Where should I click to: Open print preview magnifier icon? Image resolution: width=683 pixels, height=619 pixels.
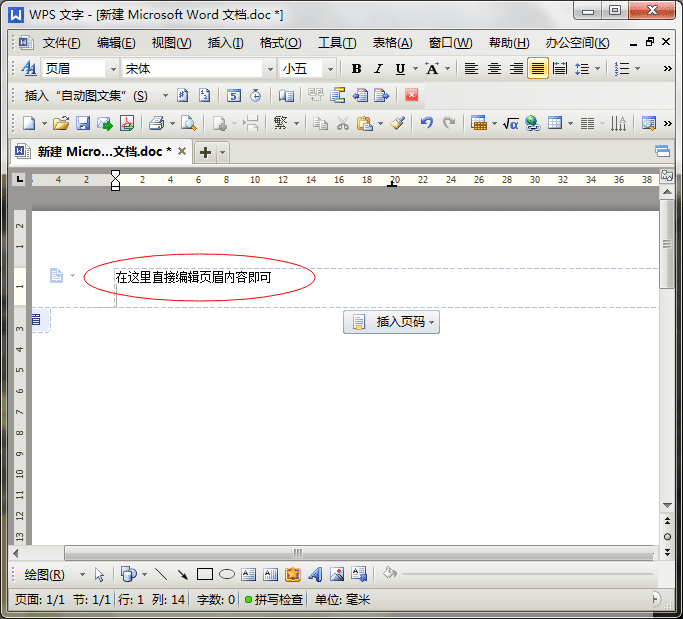click(x=189, y=123)
